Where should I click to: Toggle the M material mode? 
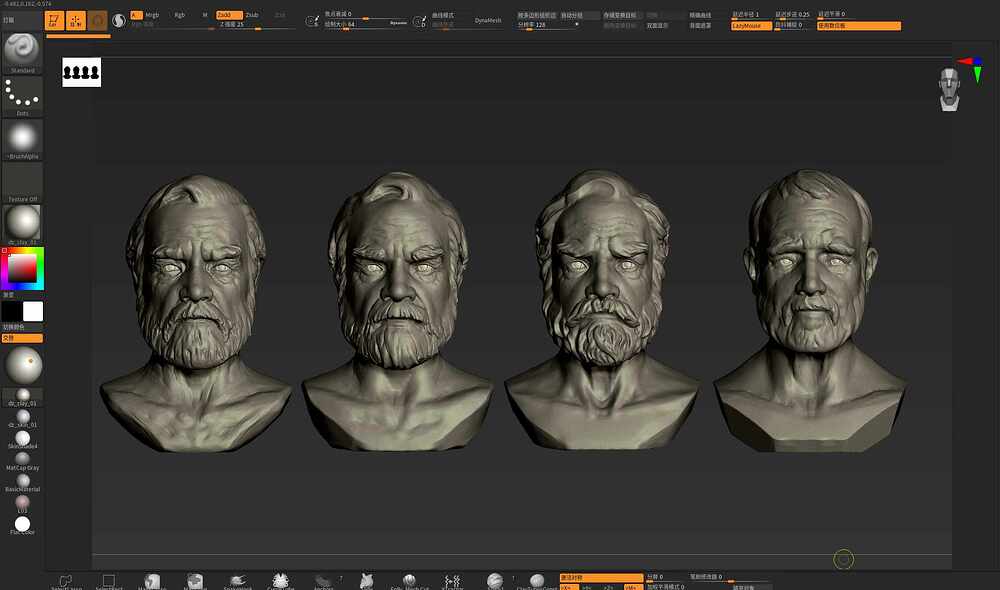205,15
